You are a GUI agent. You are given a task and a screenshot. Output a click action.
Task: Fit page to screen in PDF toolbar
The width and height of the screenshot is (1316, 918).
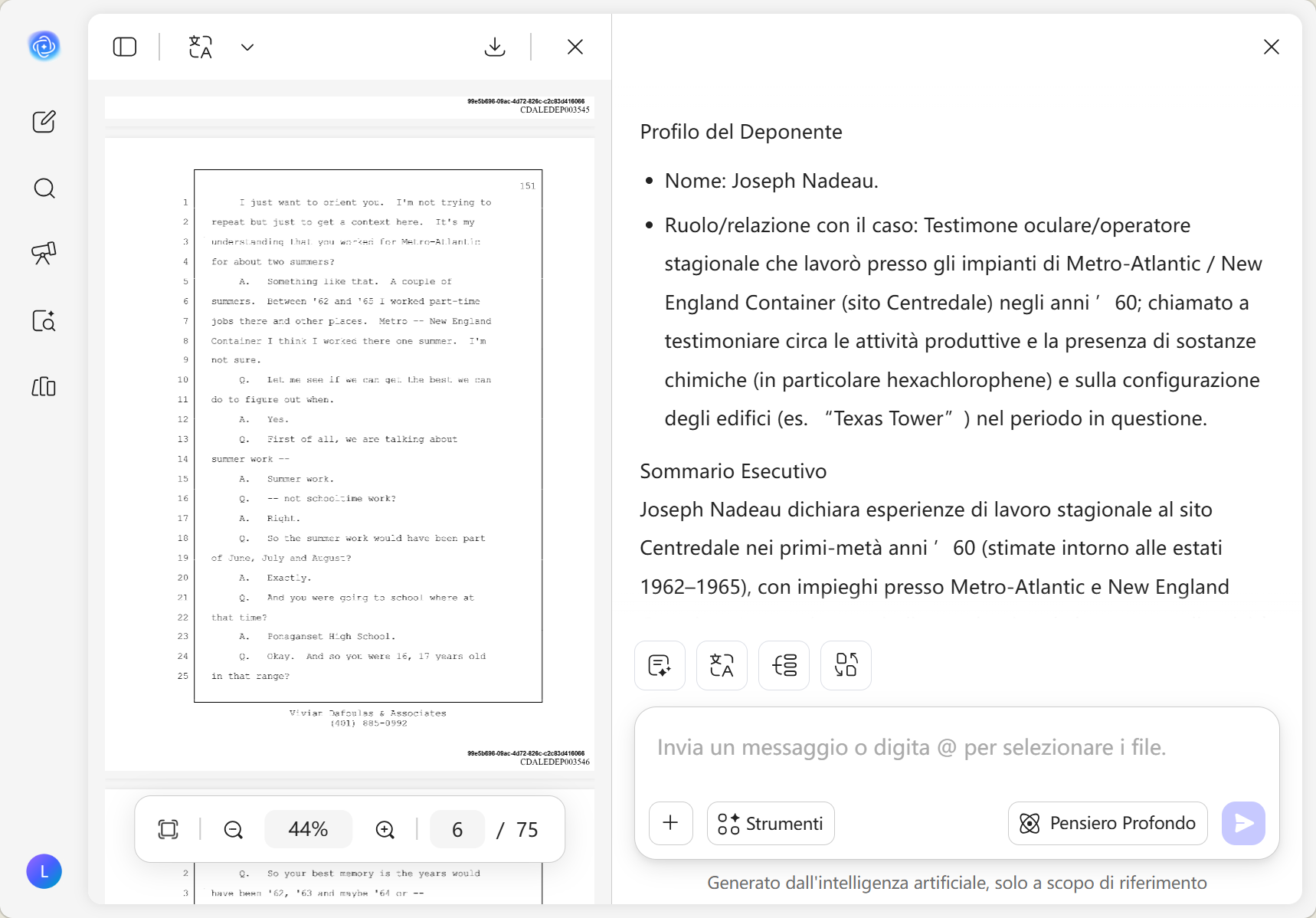(168, 829)
